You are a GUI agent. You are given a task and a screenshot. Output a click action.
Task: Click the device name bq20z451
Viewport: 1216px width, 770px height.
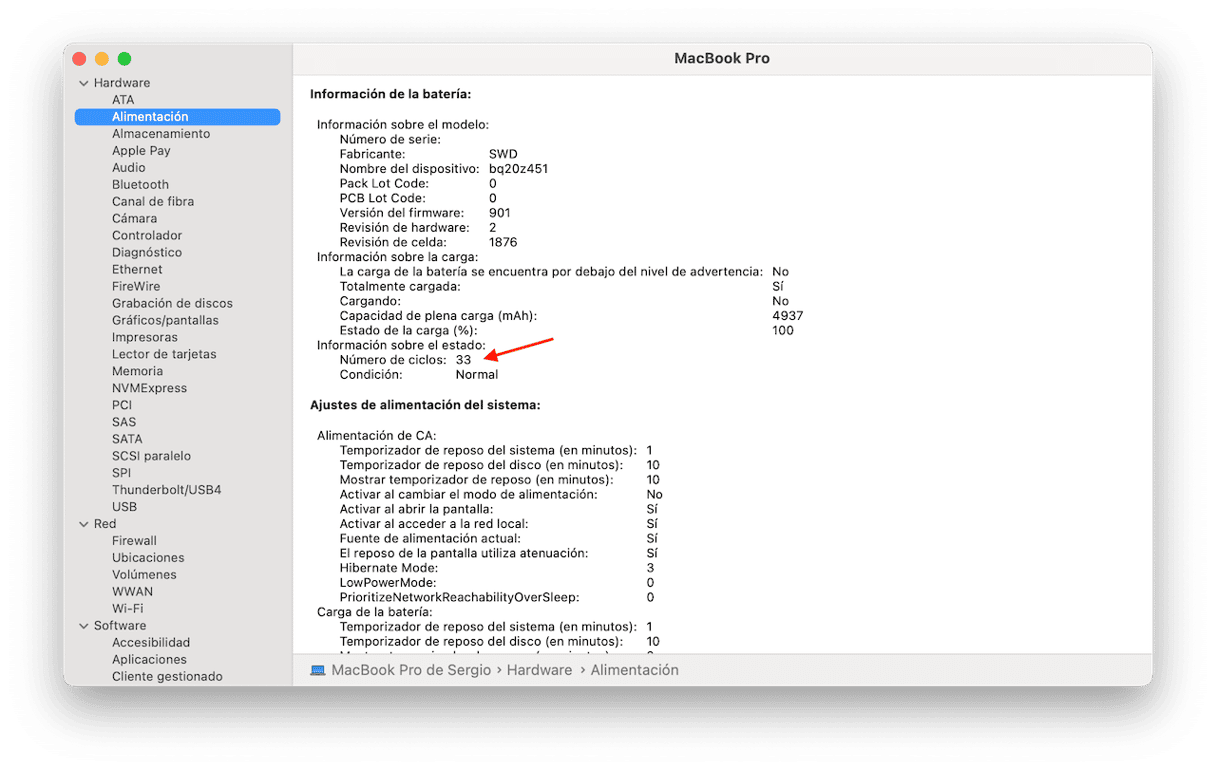coord(518,169)
